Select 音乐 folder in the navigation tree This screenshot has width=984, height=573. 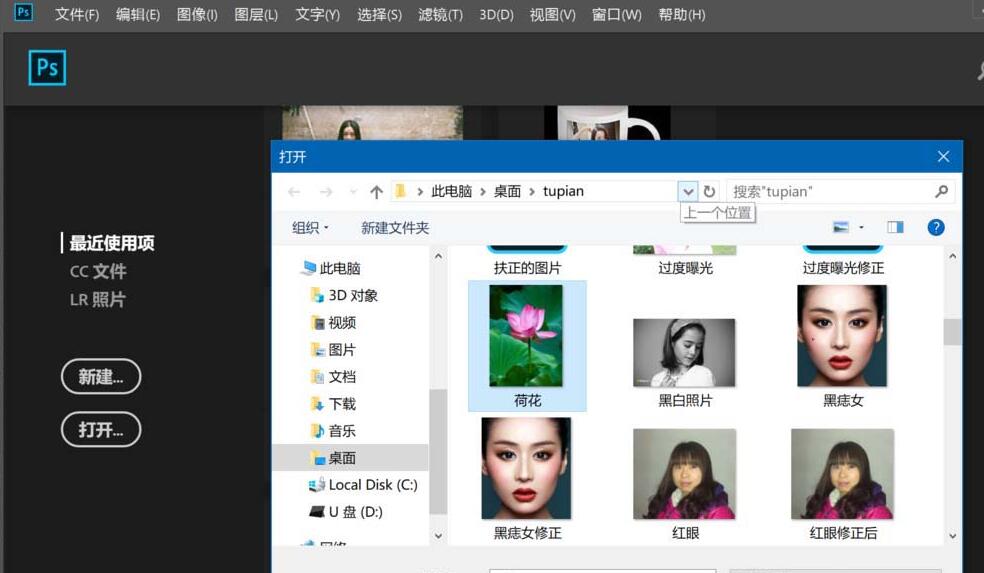pyautogui.click(x=342, y=431)
